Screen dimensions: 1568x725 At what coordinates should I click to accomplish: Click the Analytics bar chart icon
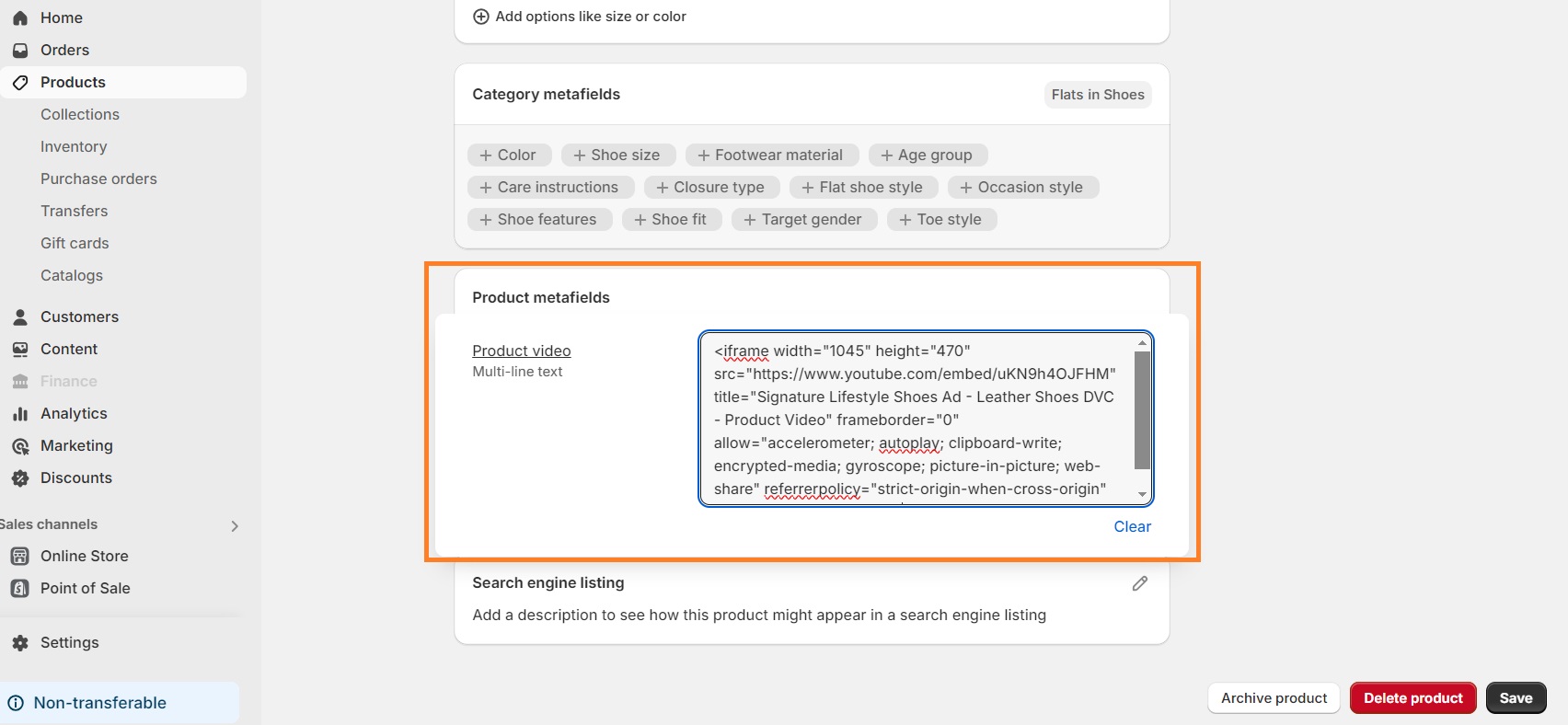point(20,413)
